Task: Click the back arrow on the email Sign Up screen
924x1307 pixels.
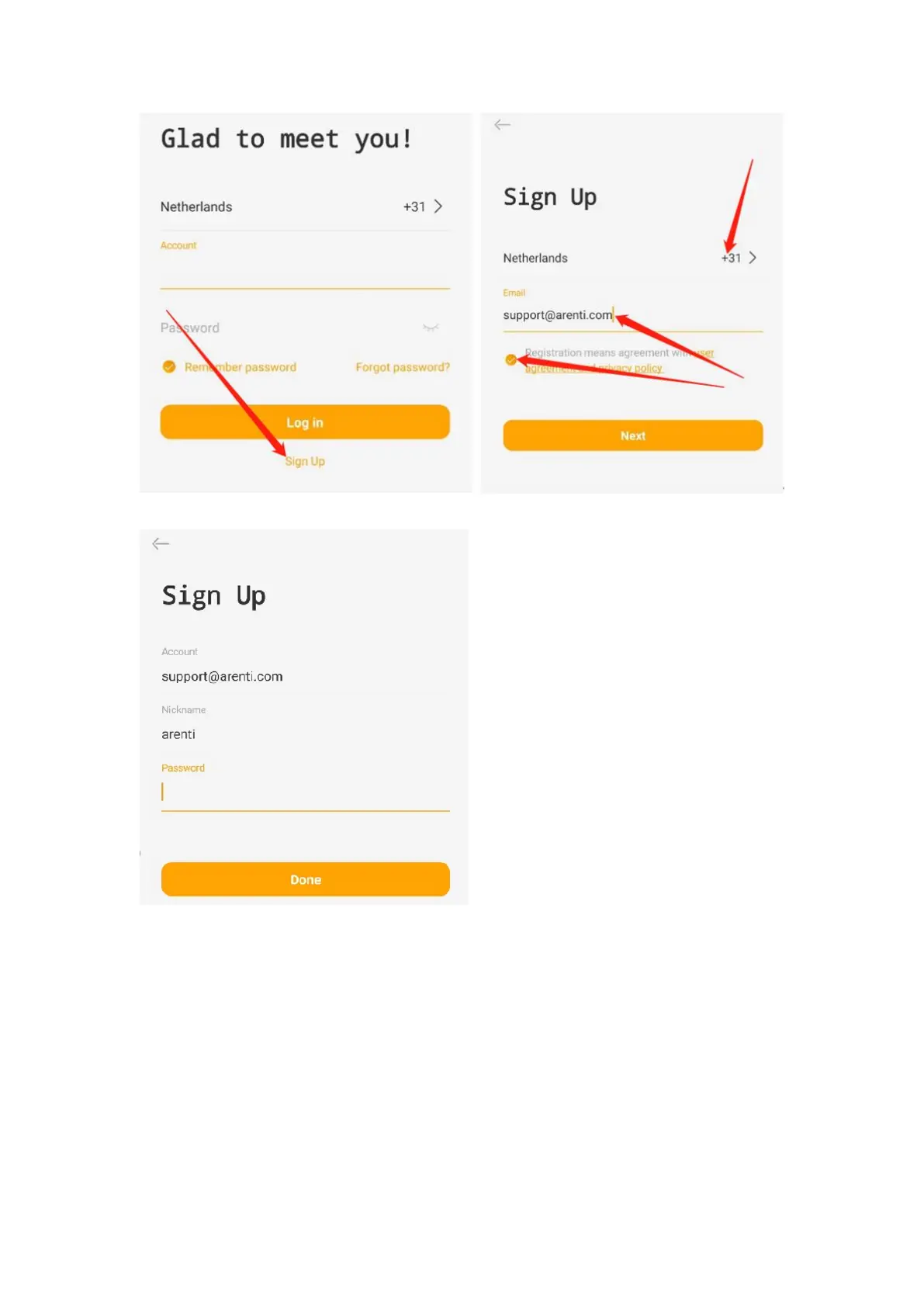Action: [502, 125]
